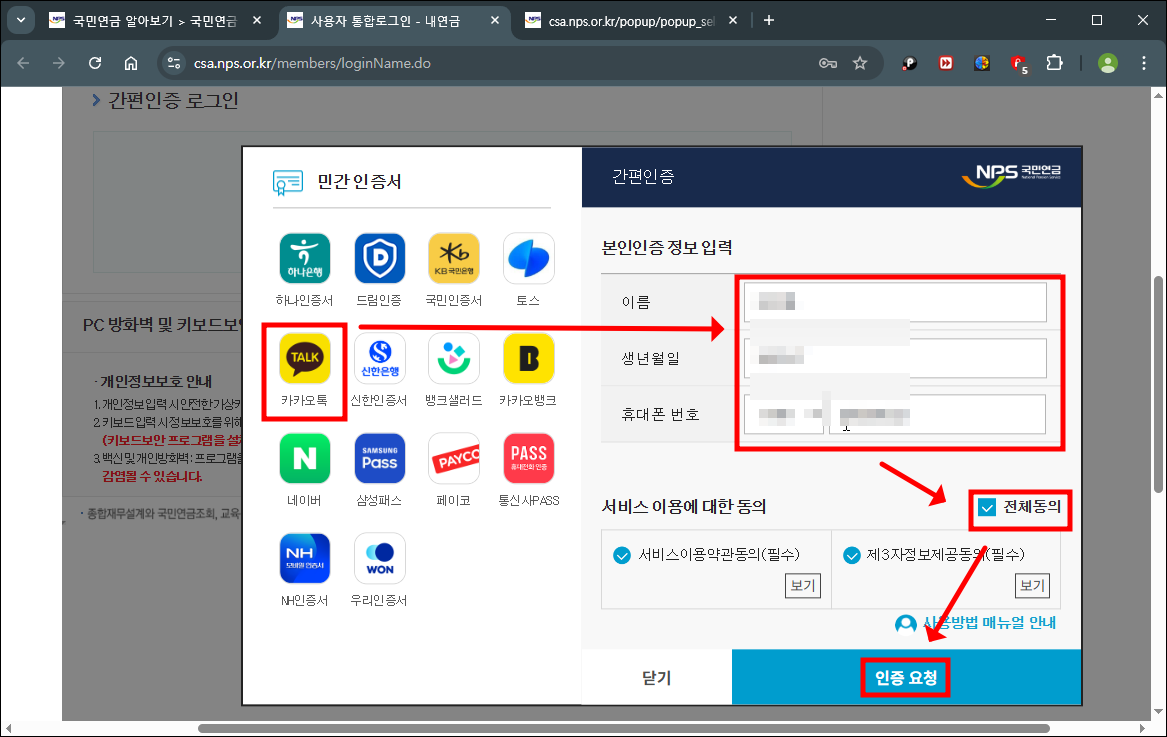Choose Samsung Pass authentication
The image size is (1167, 737).
[x=378, y=458]
